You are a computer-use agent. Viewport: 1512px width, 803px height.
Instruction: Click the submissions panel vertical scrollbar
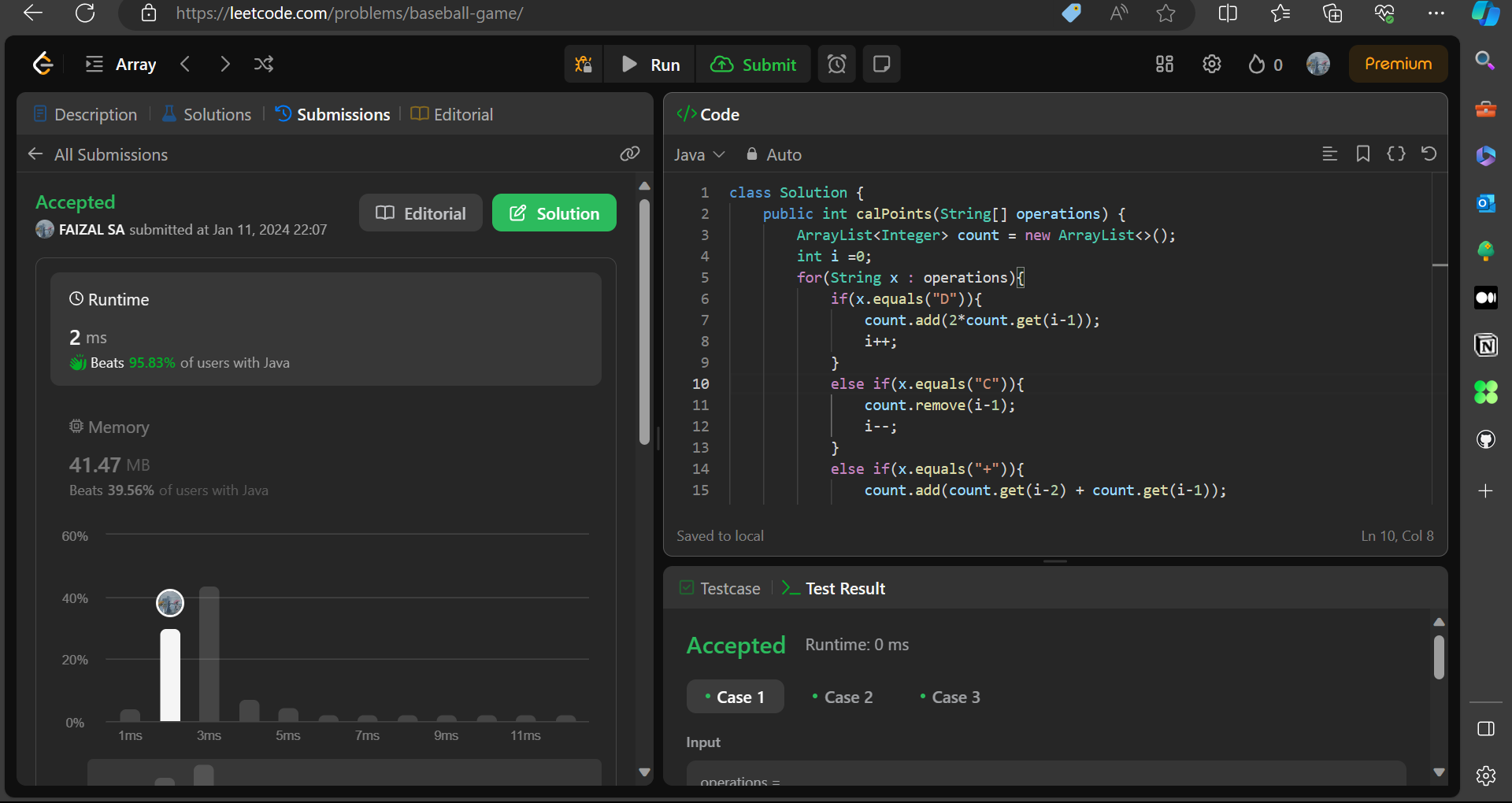(644, 323)
